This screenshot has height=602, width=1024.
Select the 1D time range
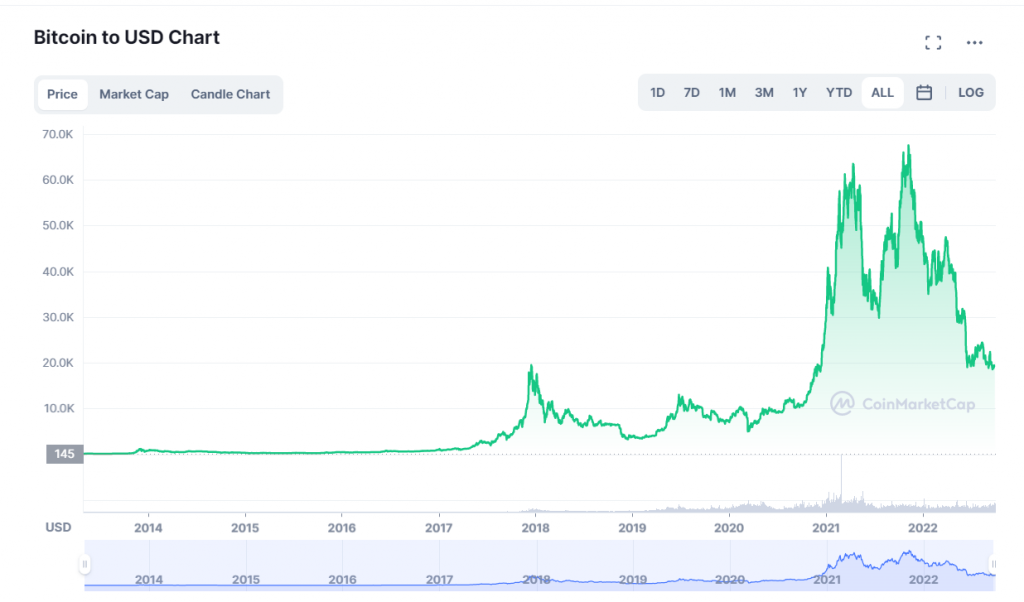(x=658, y=92)
